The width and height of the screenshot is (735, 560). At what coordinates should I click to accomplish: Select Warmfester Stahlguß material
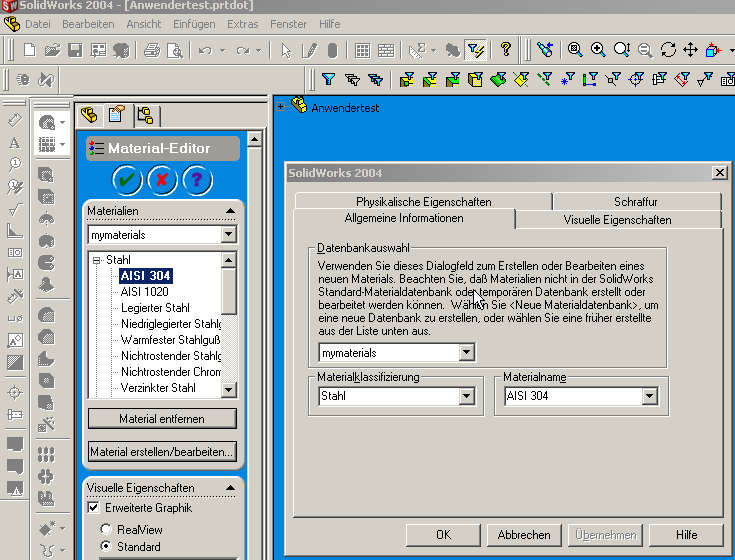[171, 339]
